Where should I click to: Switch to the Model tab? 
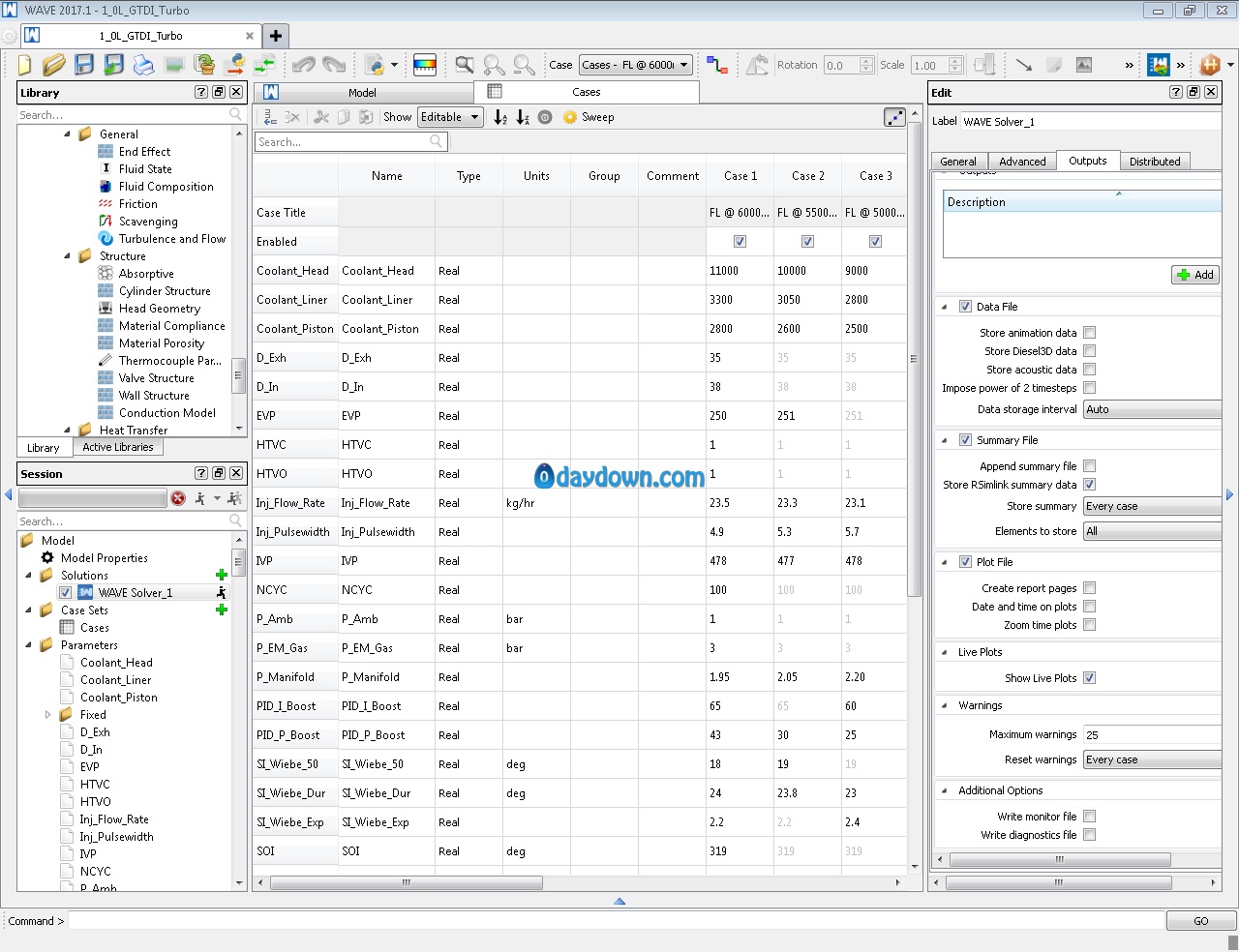363,93
